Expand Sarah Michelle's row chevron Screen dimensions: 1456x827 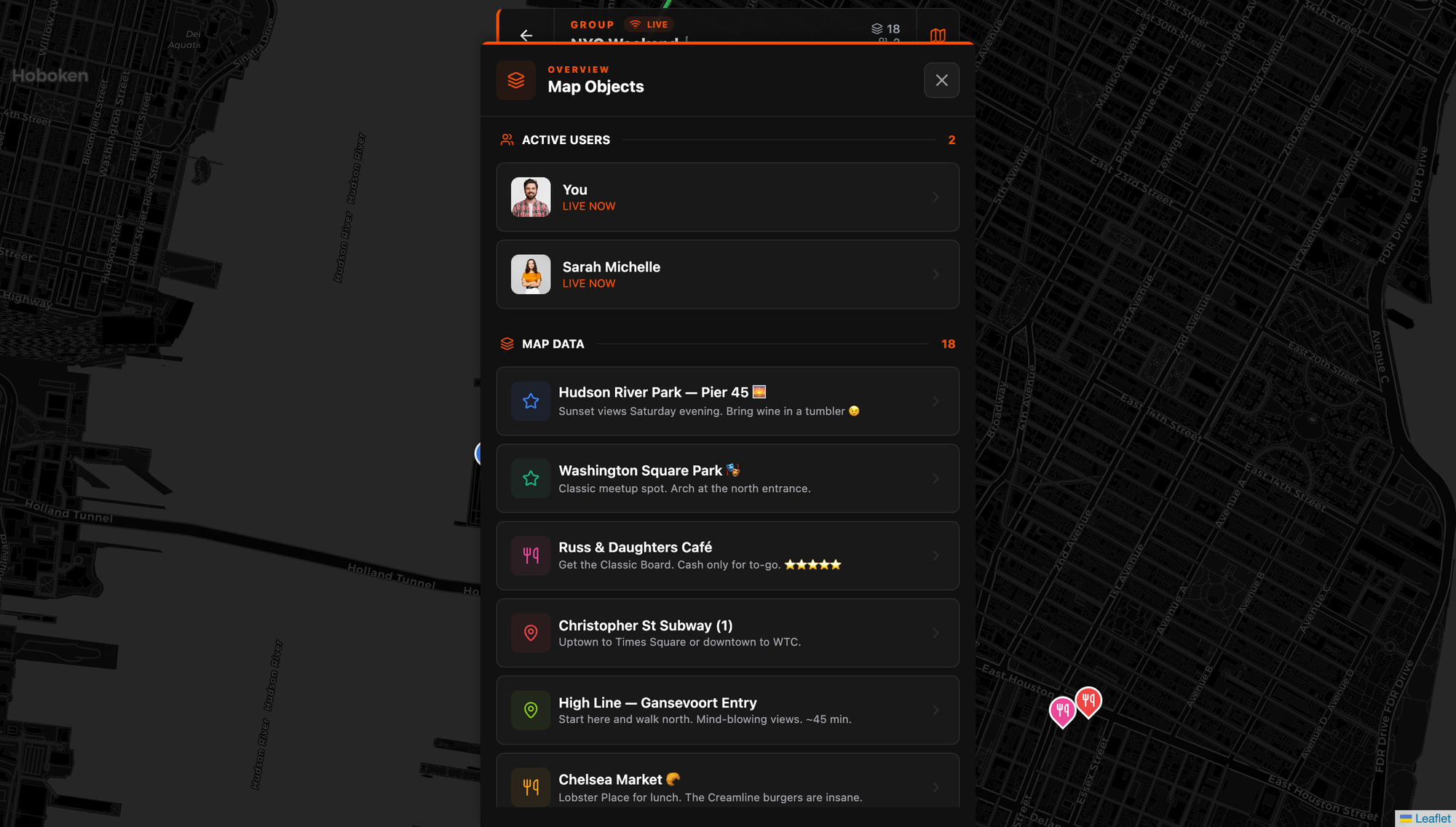(935, 274)
